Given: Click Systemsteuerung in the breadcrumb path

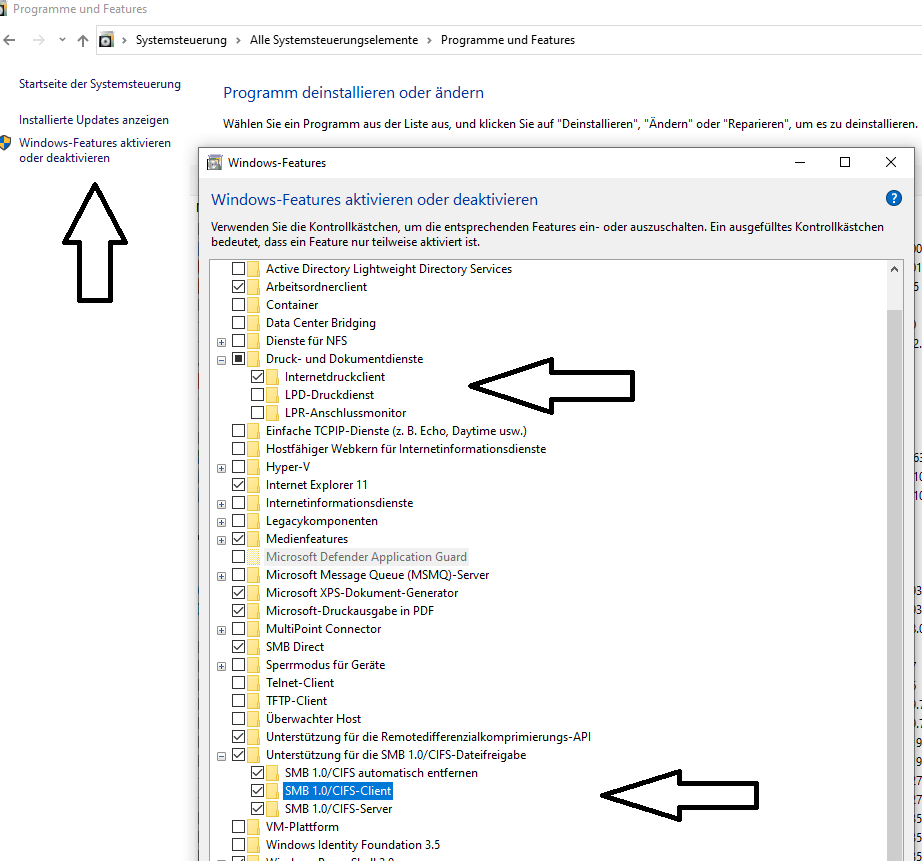Looking at the screenshot, I should click(x=181, y=40).
